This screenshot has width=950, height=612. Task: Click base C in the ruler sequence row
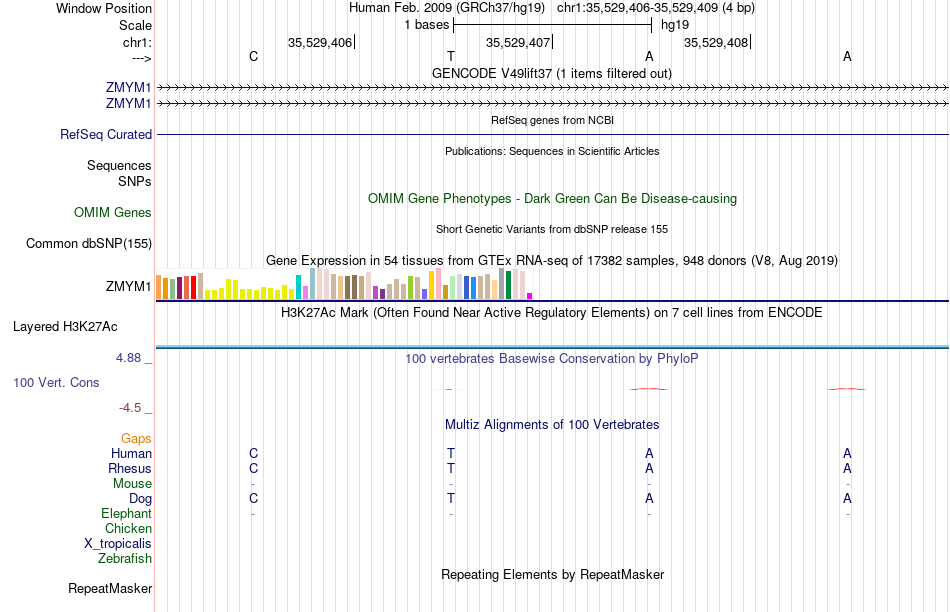(x=253, y=56)
